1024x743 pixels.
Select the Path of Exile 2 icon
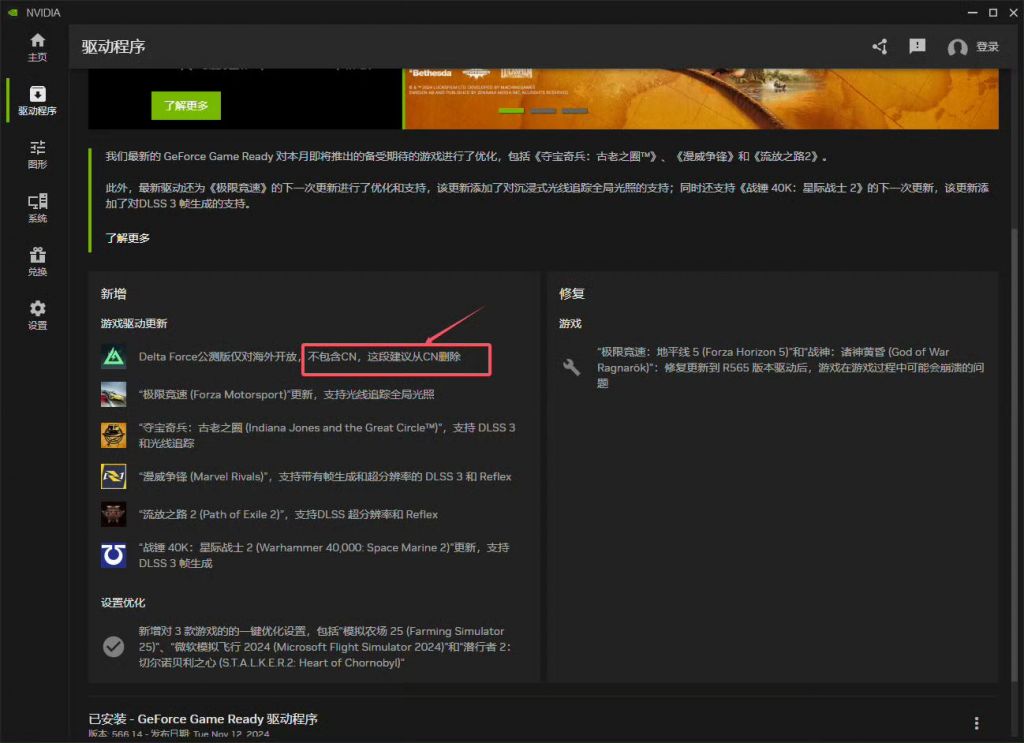point(113,514)
